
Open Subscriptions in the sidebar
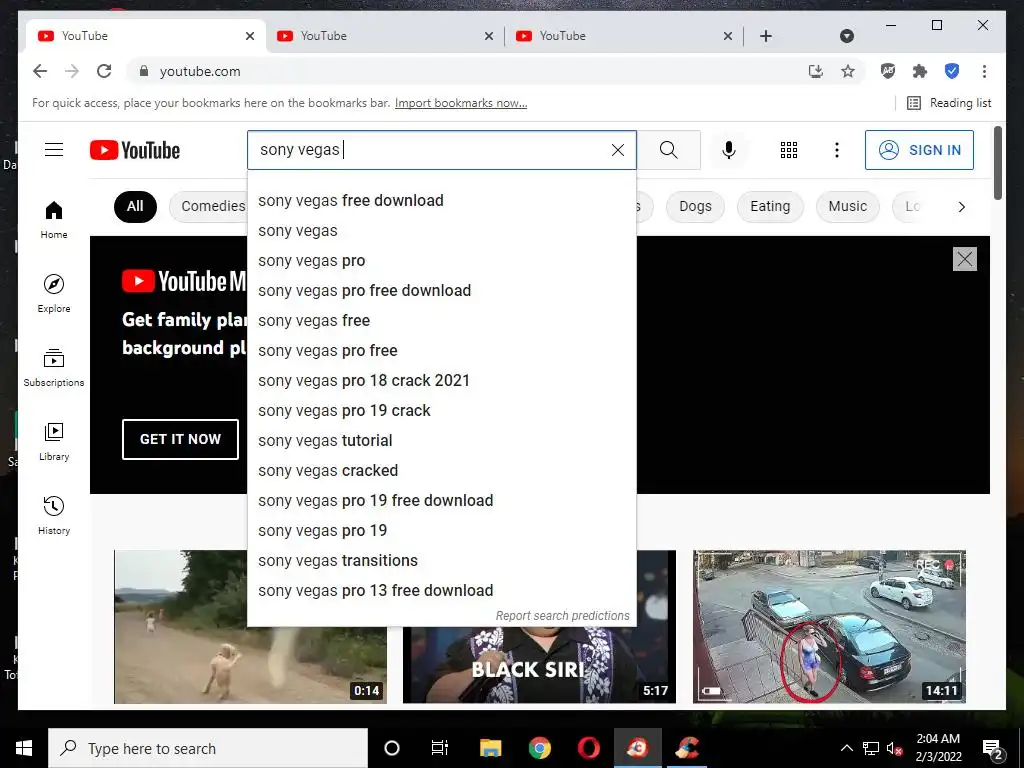(x=54, y=368)
